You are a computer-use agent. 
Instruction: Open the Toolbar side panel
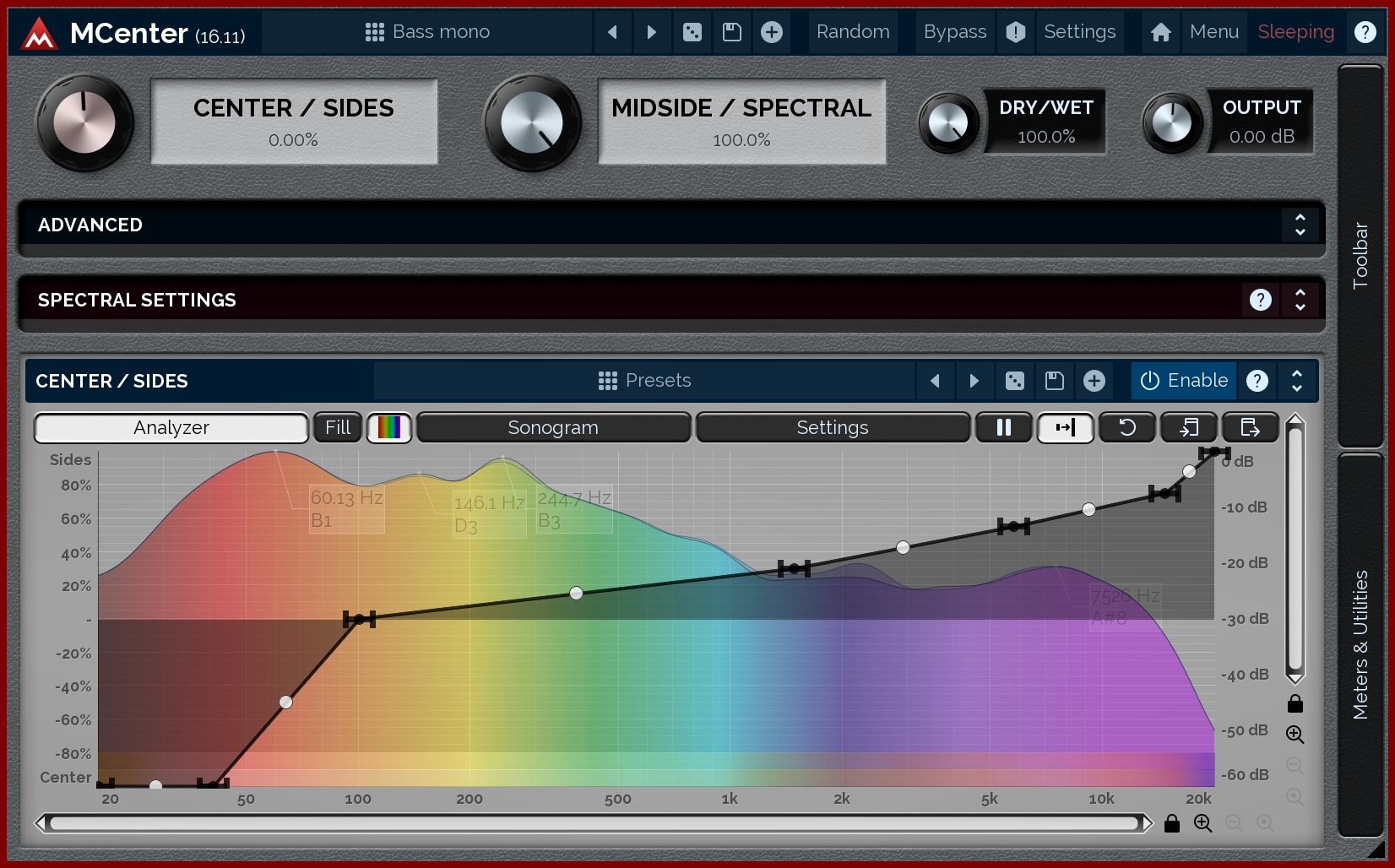1360,255
